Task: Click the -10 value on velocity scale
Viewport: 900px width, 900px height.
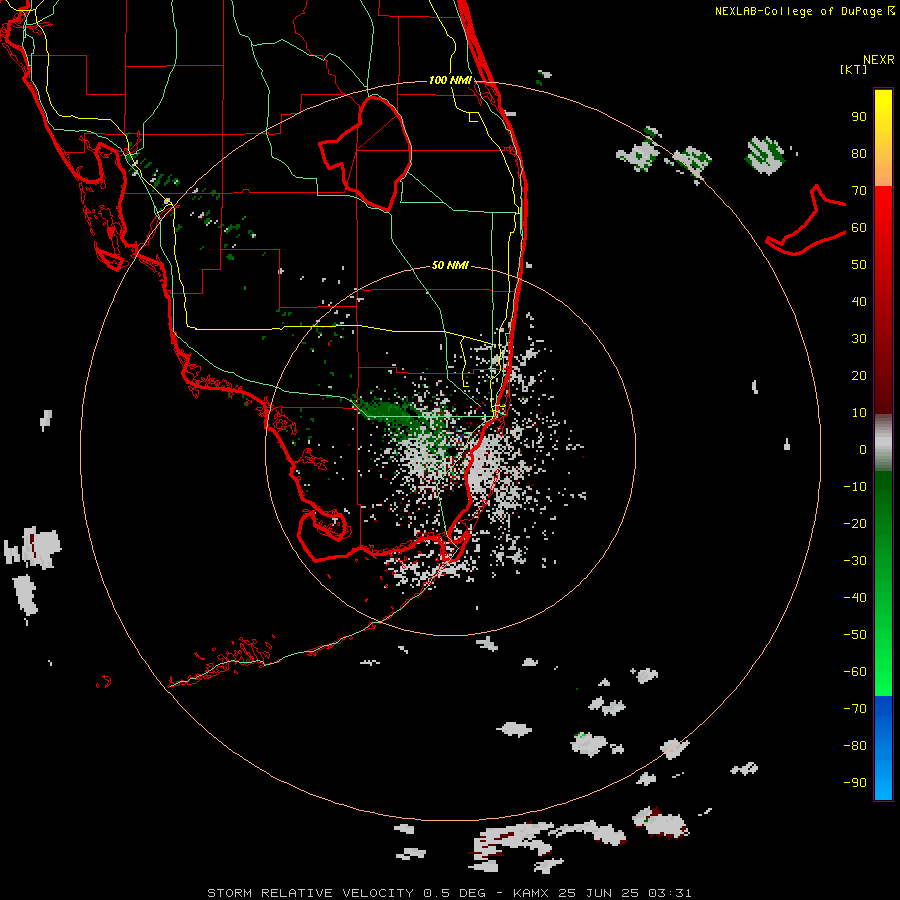Action: coord(855,487)
